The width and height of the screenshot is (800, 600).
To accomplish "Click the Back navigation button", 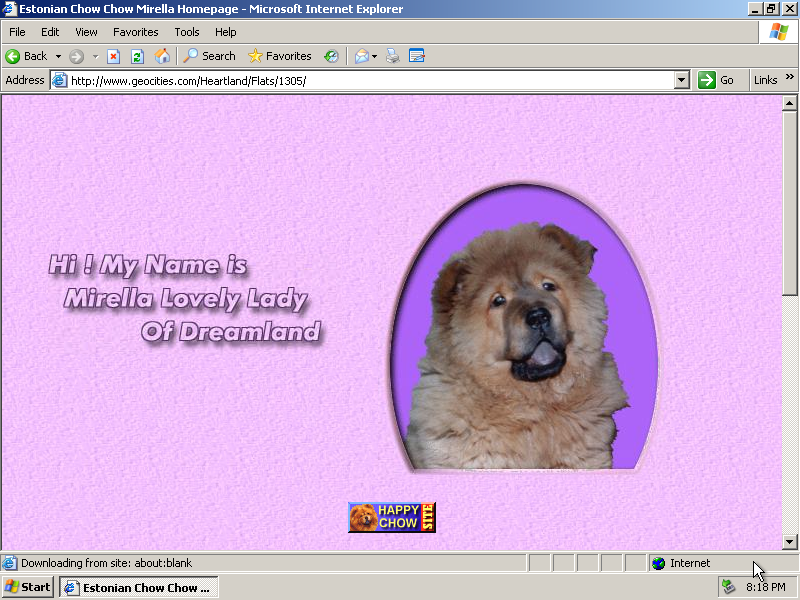I will [x=27, y=56].
